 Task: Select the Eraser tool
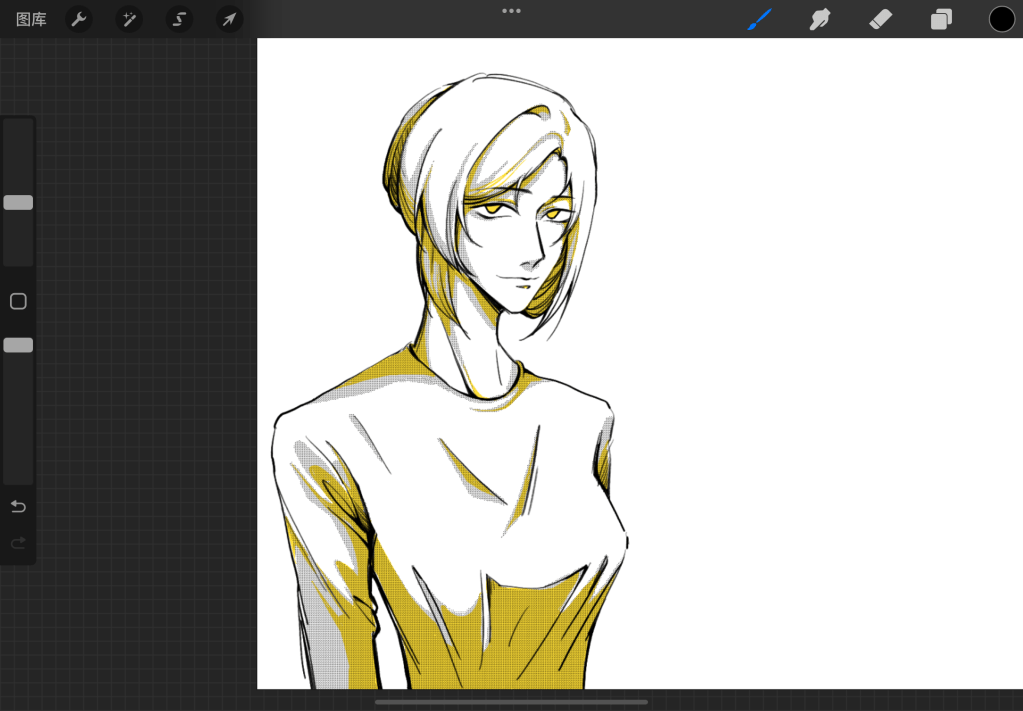(x=880, y=19)
